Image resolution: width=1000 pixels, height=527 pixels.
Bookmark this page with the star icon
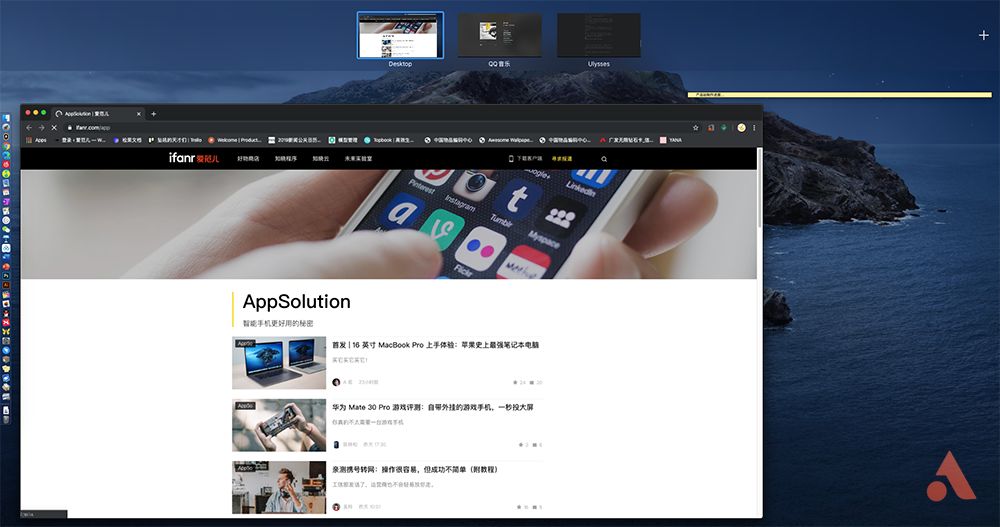(x=696, y=128)
